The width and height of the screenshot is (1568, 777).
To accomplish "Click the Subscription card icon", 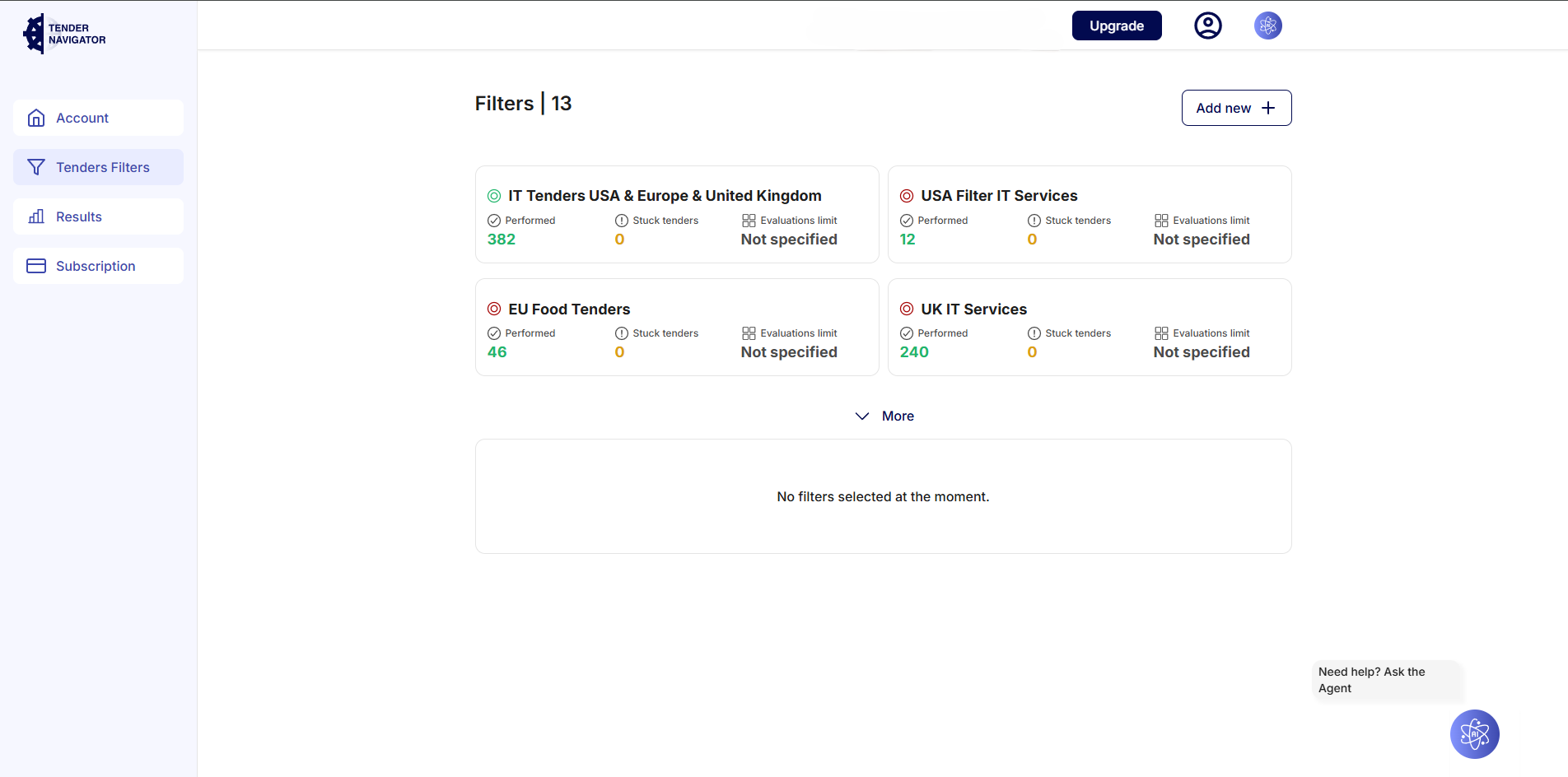I will (x=36, y=266).
